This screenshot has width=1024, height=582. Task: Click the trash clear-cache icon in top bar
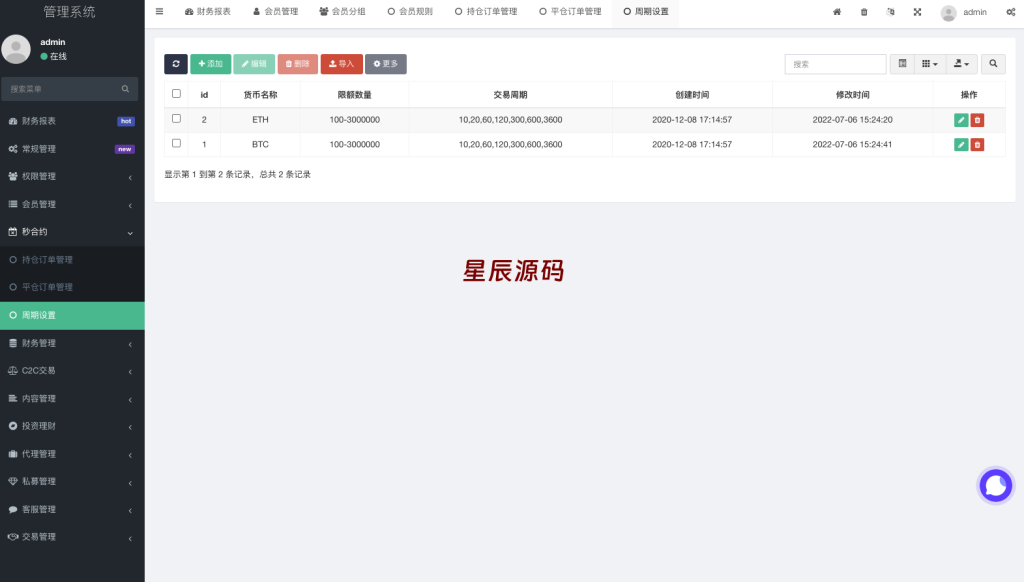click(864, 12)
